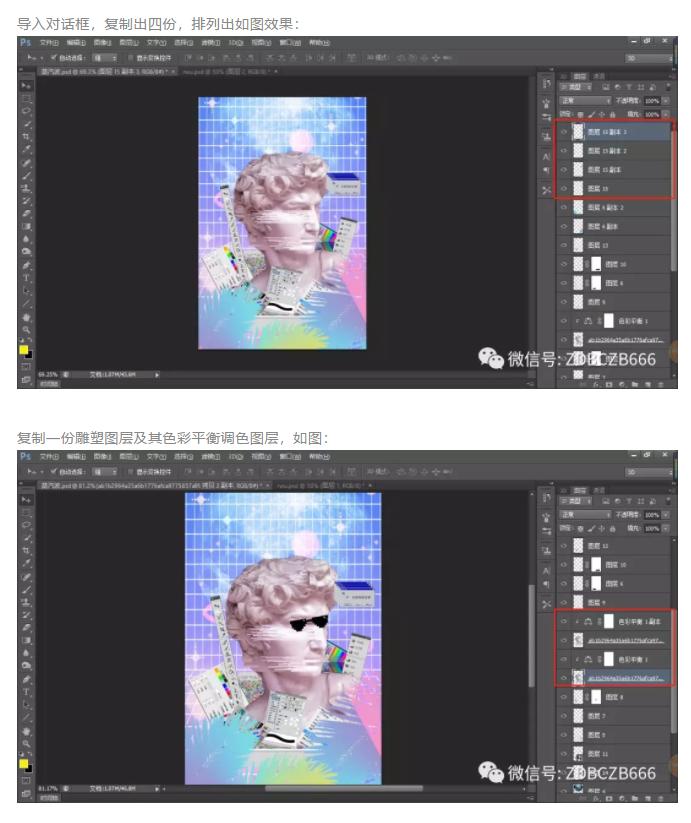Select layer 图层 11 in lower layers panel
The height and width of the screenshot is (823, 691).
click(613, 754)
